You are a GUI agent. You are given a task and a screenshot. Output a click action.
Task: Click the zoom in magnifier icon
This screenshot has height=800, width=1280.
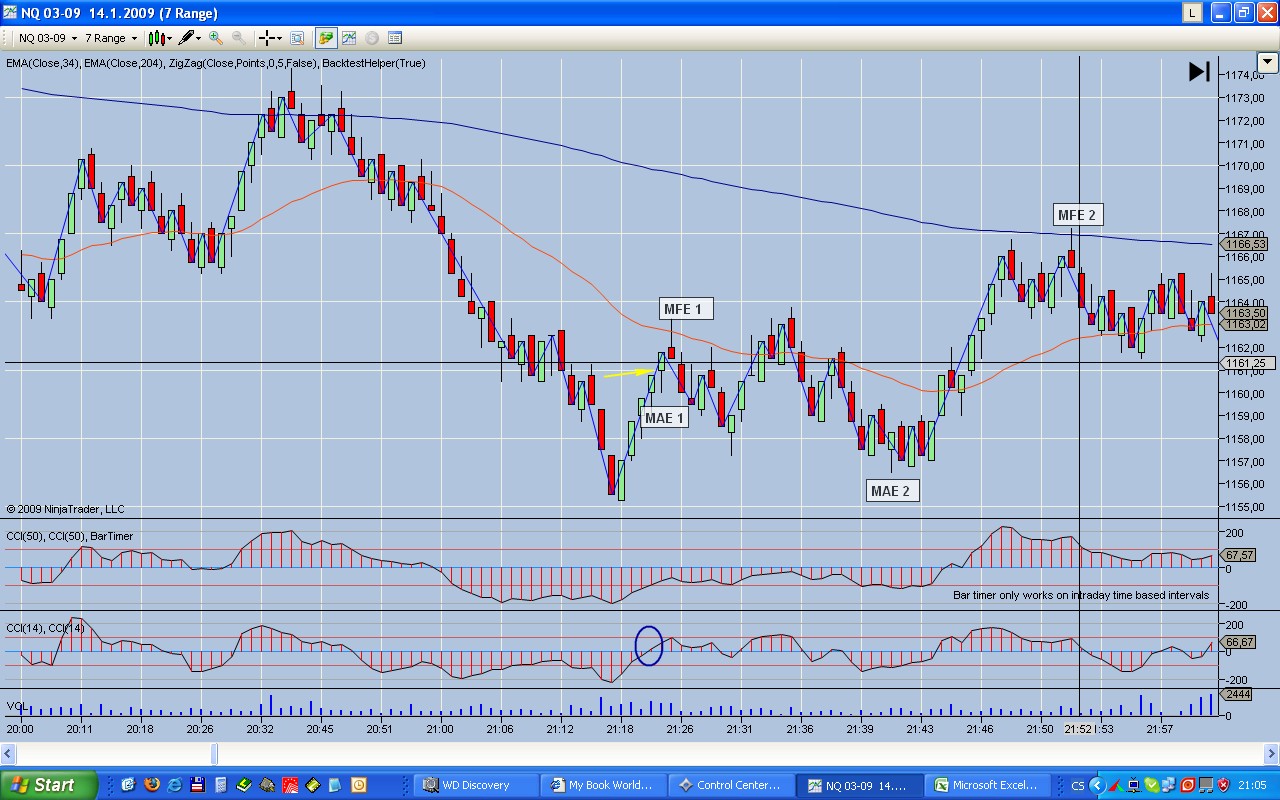(x=216, y=38)
